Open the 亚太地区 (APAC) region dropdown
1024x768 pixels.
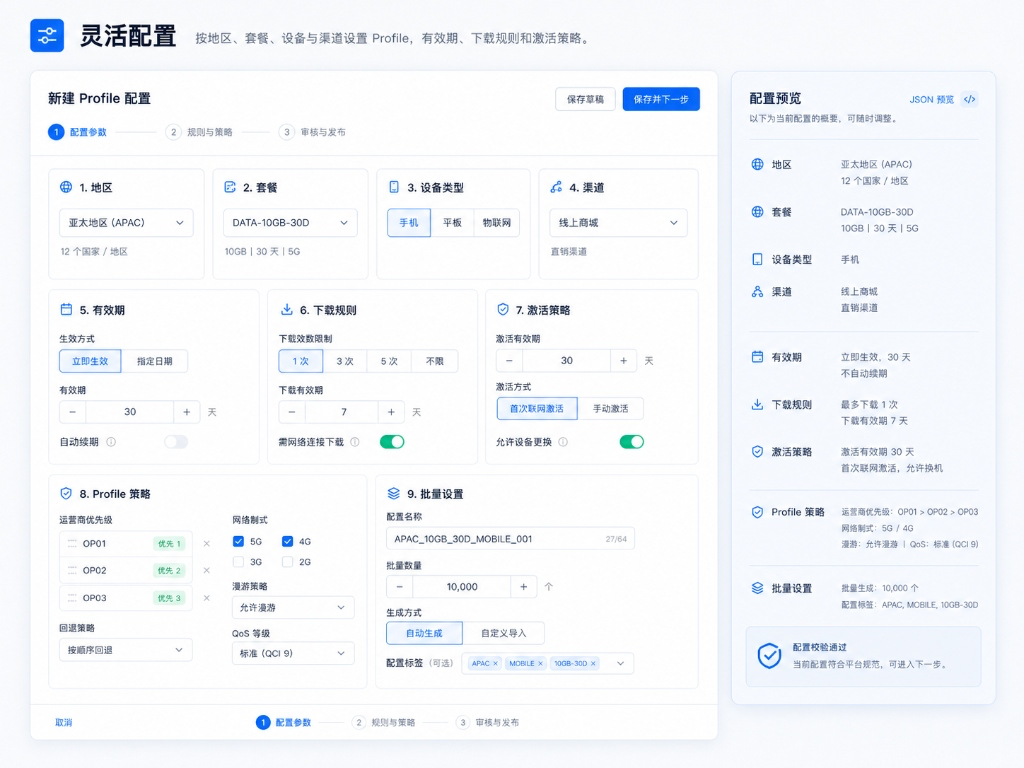126,223
